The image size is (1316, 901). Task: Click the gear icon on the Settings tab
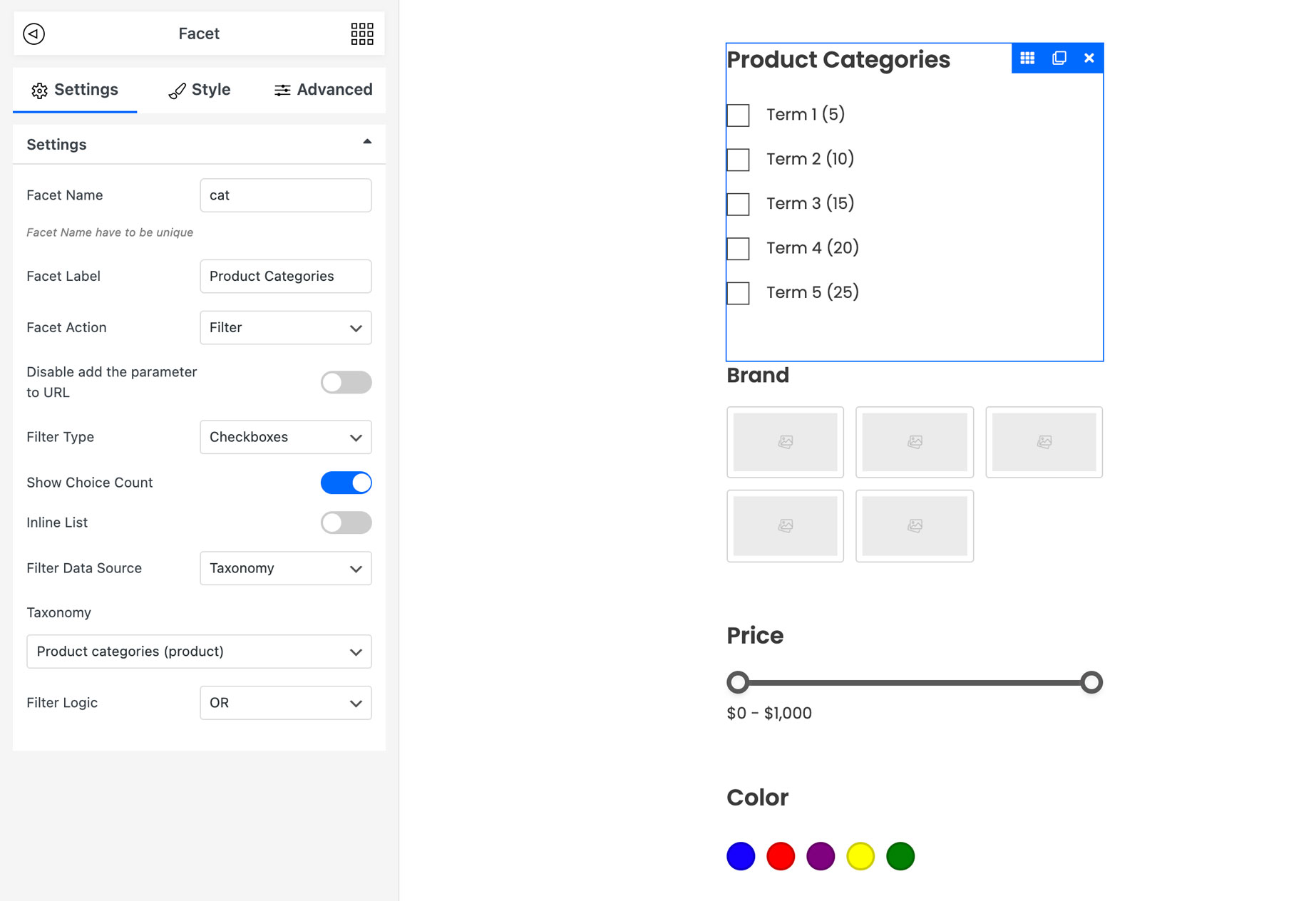point(40,90)
